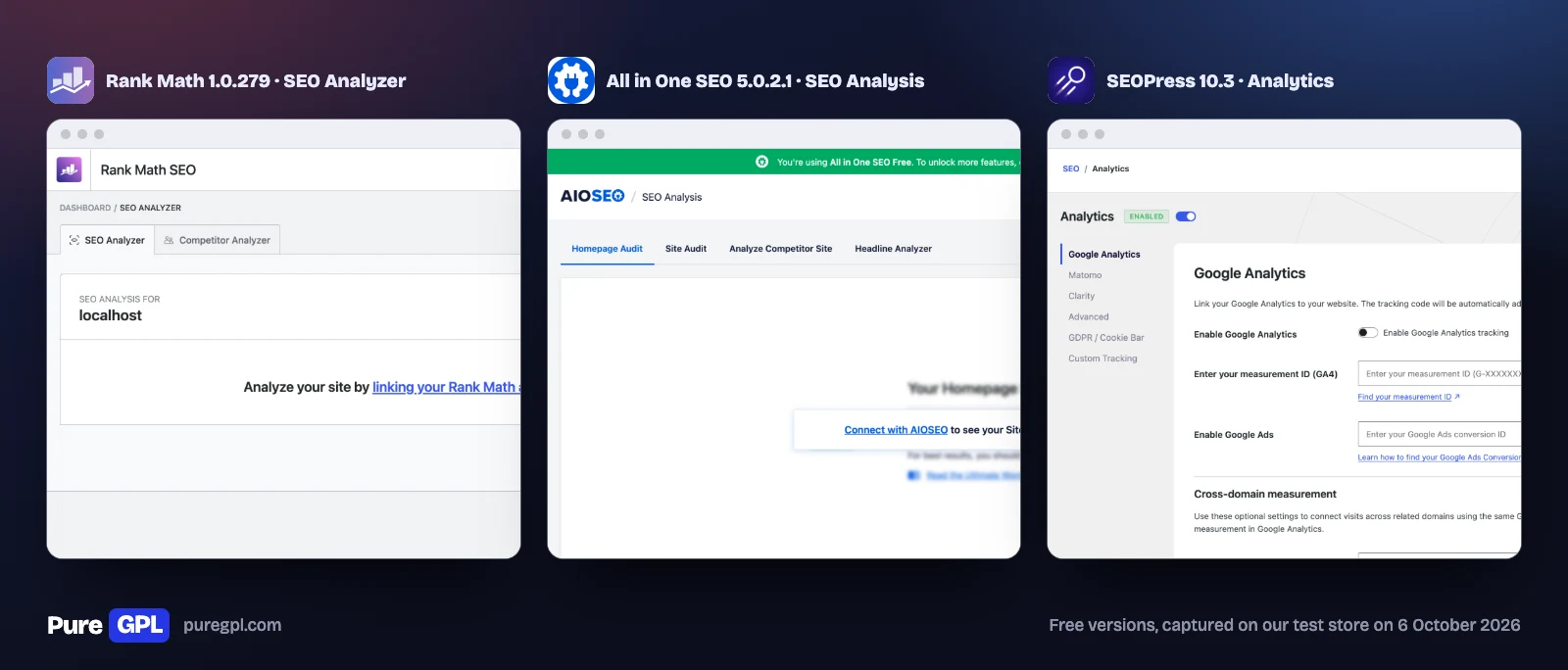Open the Analyze Competitor Site tab
The height and width of the screenshot is (670, 1568).
point(781,249)
